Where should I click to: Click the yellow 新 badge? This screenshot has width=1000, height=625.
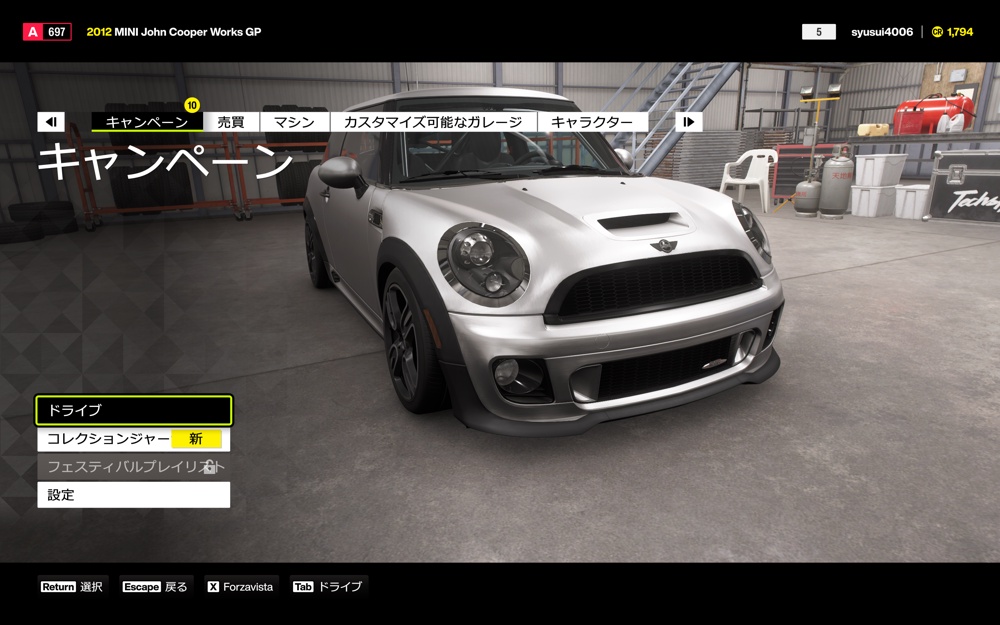click(x=196, y=439)
